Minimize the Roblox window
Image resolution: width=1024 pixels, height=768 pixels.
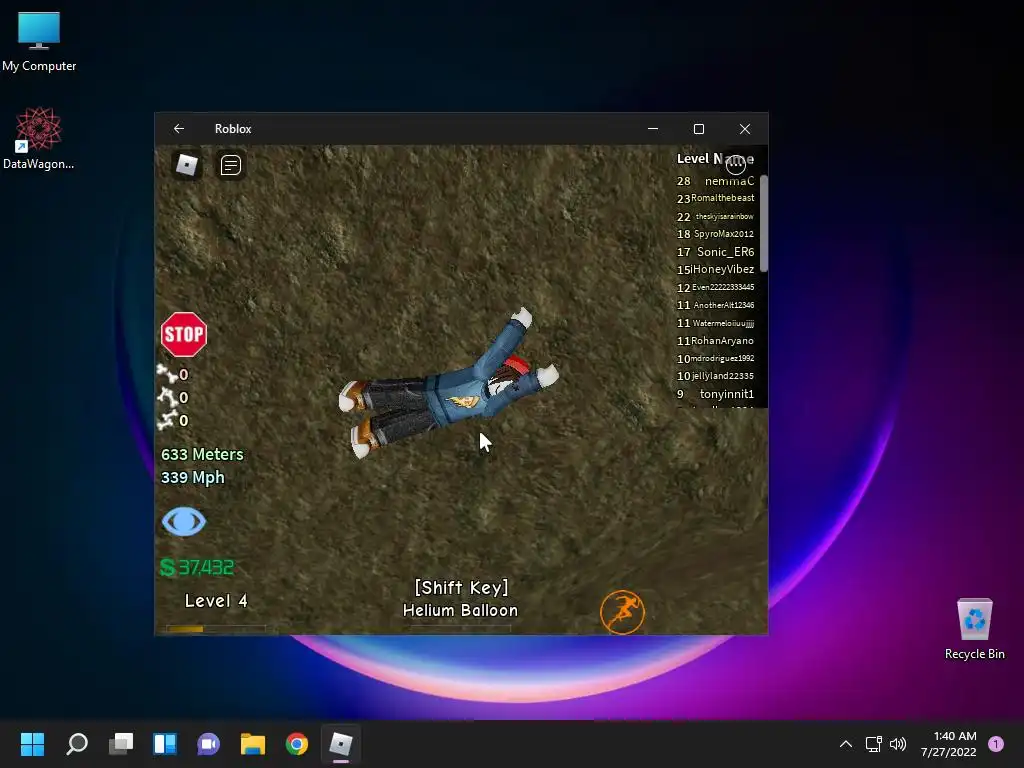652,129
